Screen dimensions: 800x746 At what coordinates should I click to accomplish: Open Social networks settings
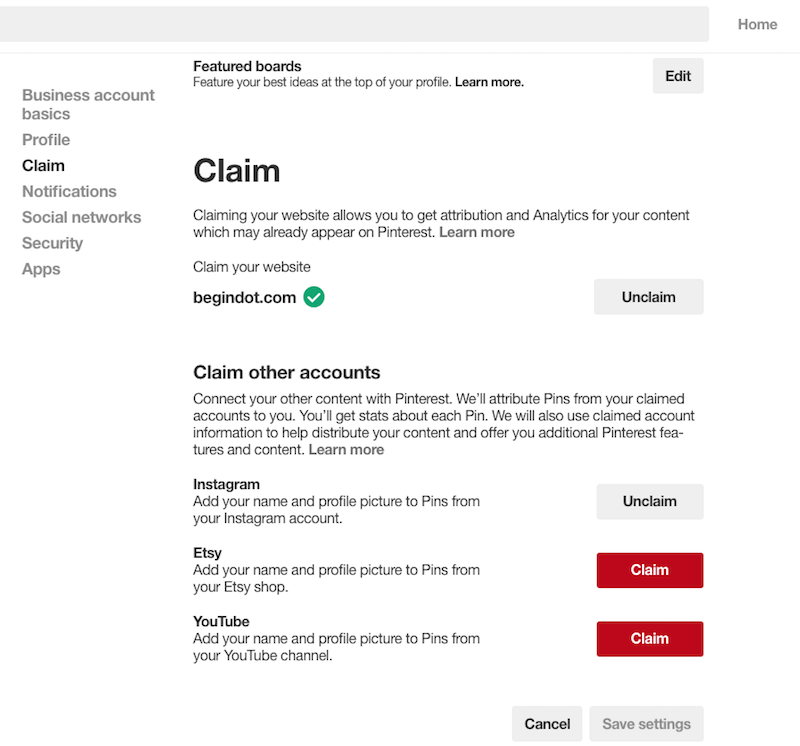point(82,217)
